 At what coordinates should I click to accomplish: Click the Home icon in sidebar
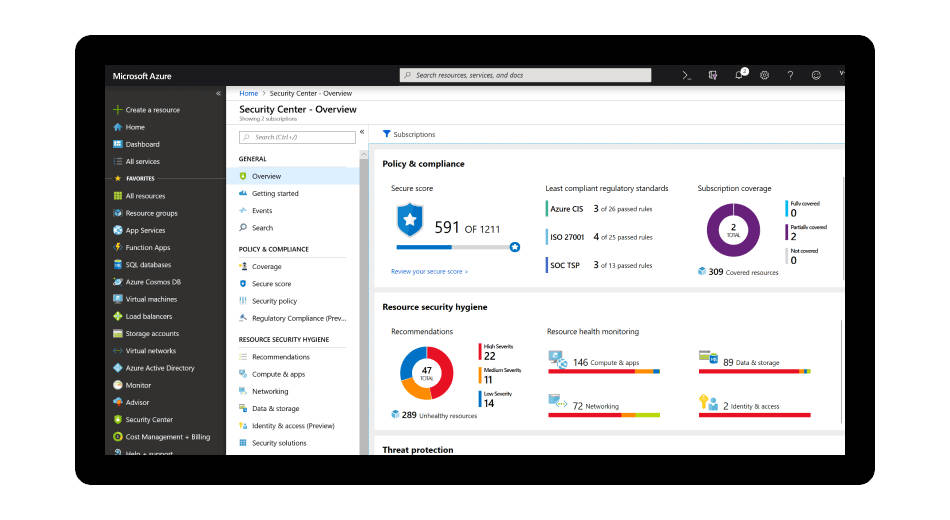118,127
